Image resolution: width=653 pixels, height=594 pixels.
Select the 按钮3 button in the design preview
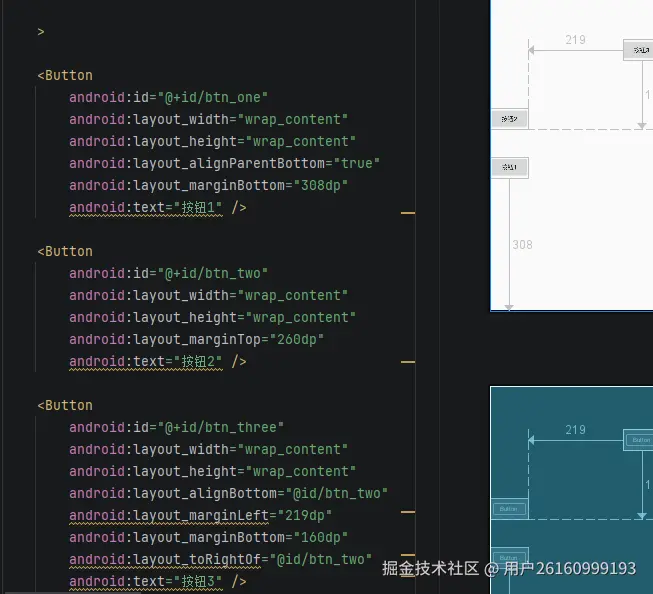638,50
